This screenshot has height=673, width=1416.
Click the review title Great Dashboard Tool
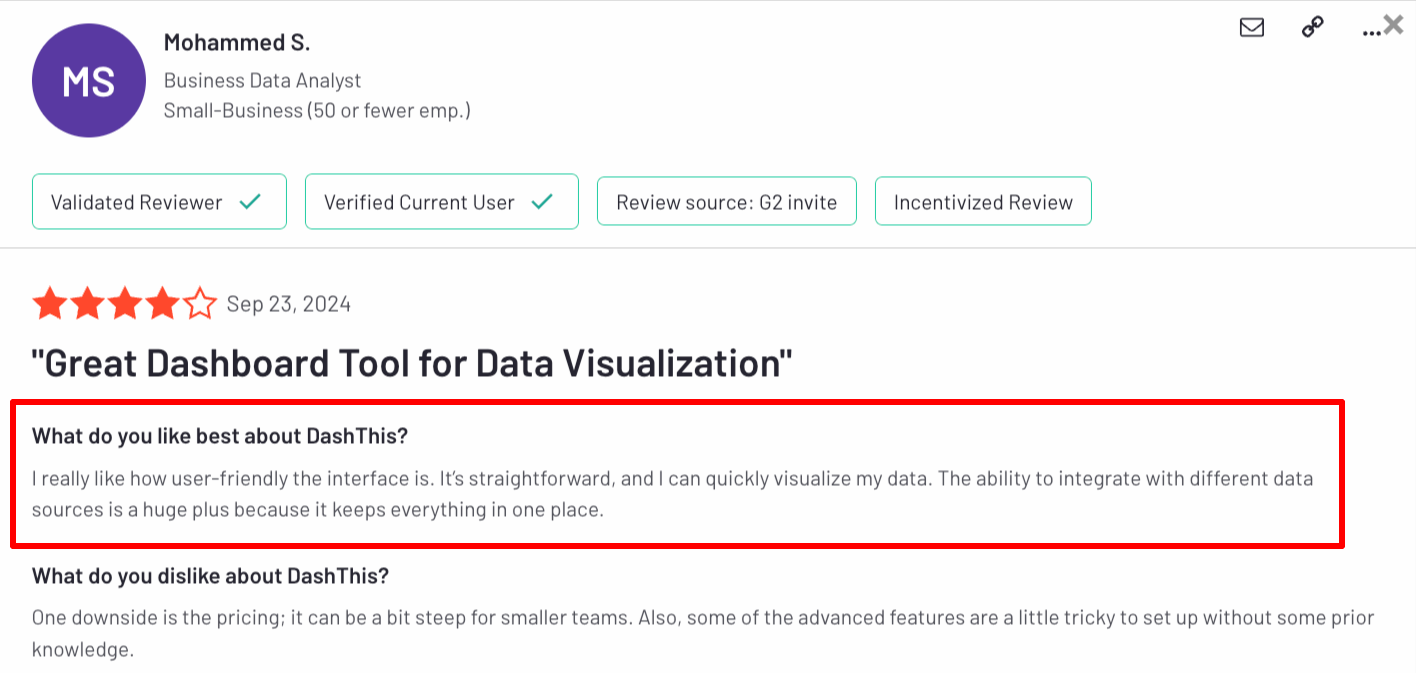point(411,362)
